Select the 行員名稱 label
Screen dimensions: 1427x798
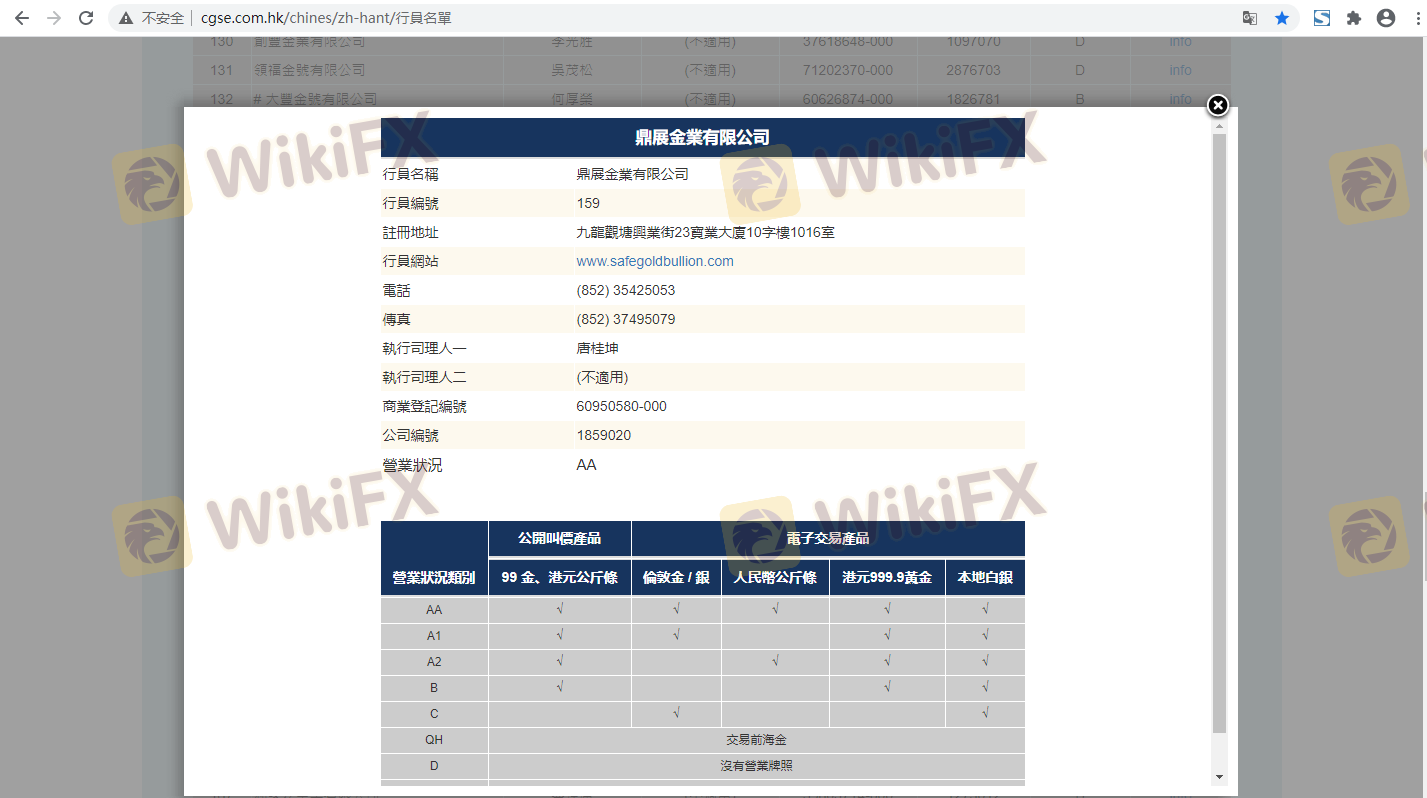[x=411, y=174]
